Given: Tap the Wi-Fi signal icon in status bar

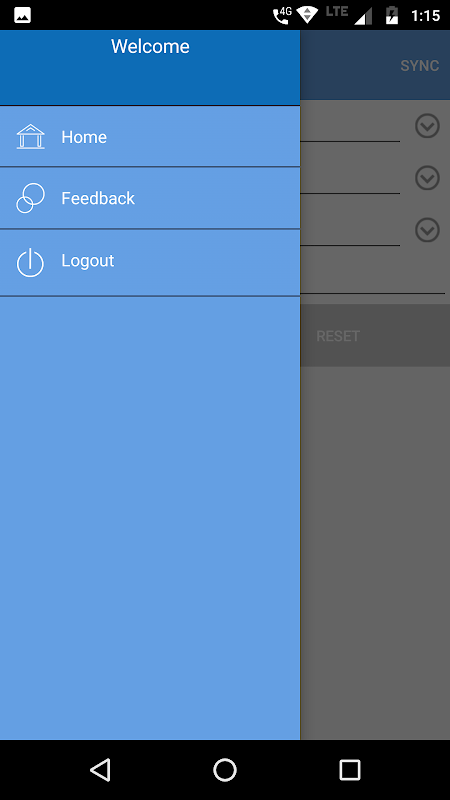Looking at the screenshot, I should click(x=307, y=15).
